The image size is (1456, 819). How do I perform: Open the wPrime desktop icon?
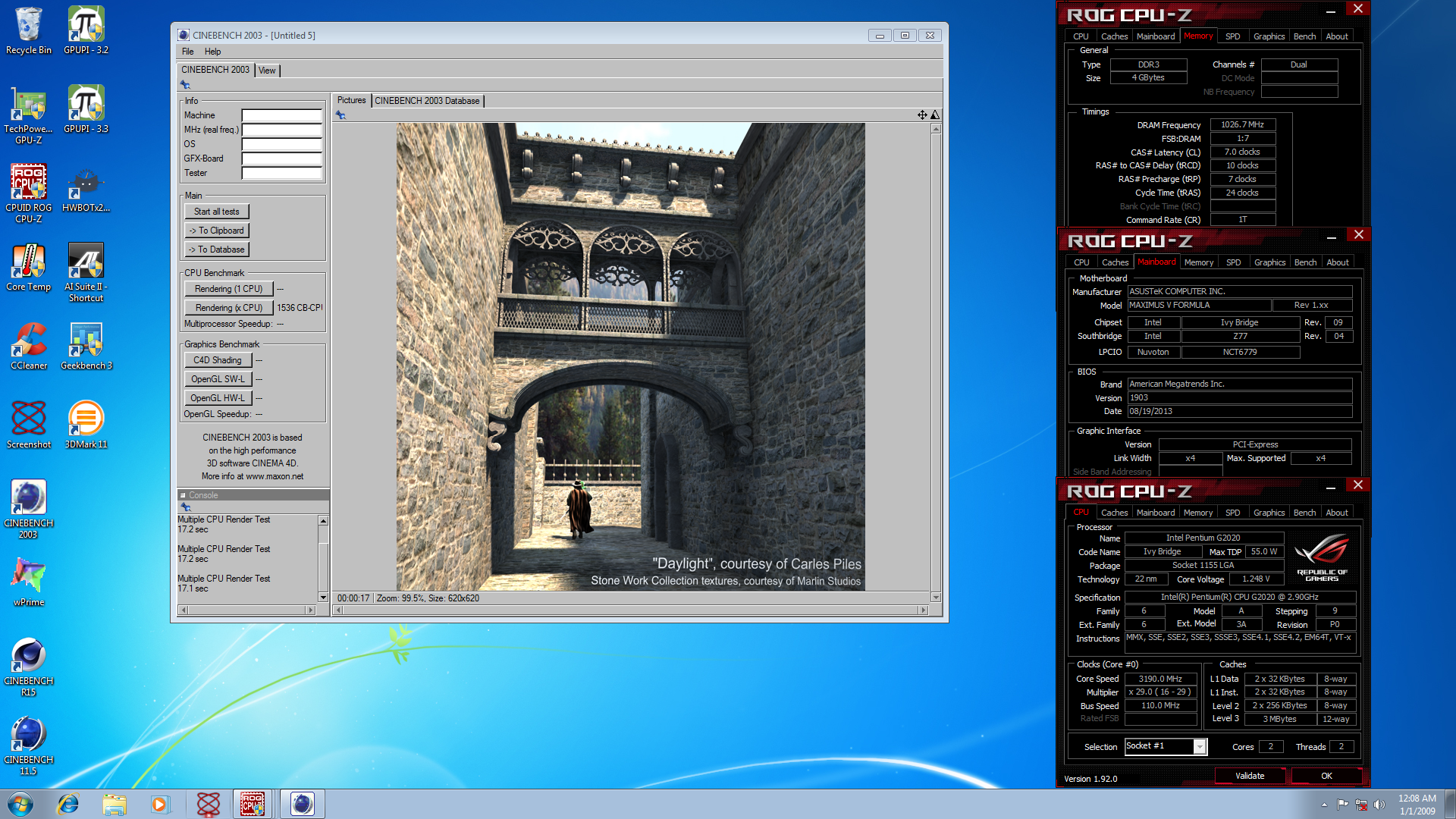[x=28, y=583]
